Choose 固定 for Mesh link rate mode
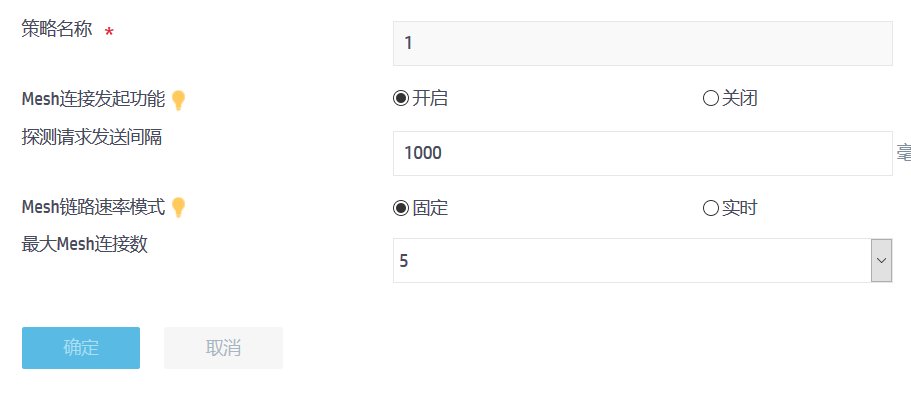The width and height of the screenshot is (911, 413). (401, 208)
